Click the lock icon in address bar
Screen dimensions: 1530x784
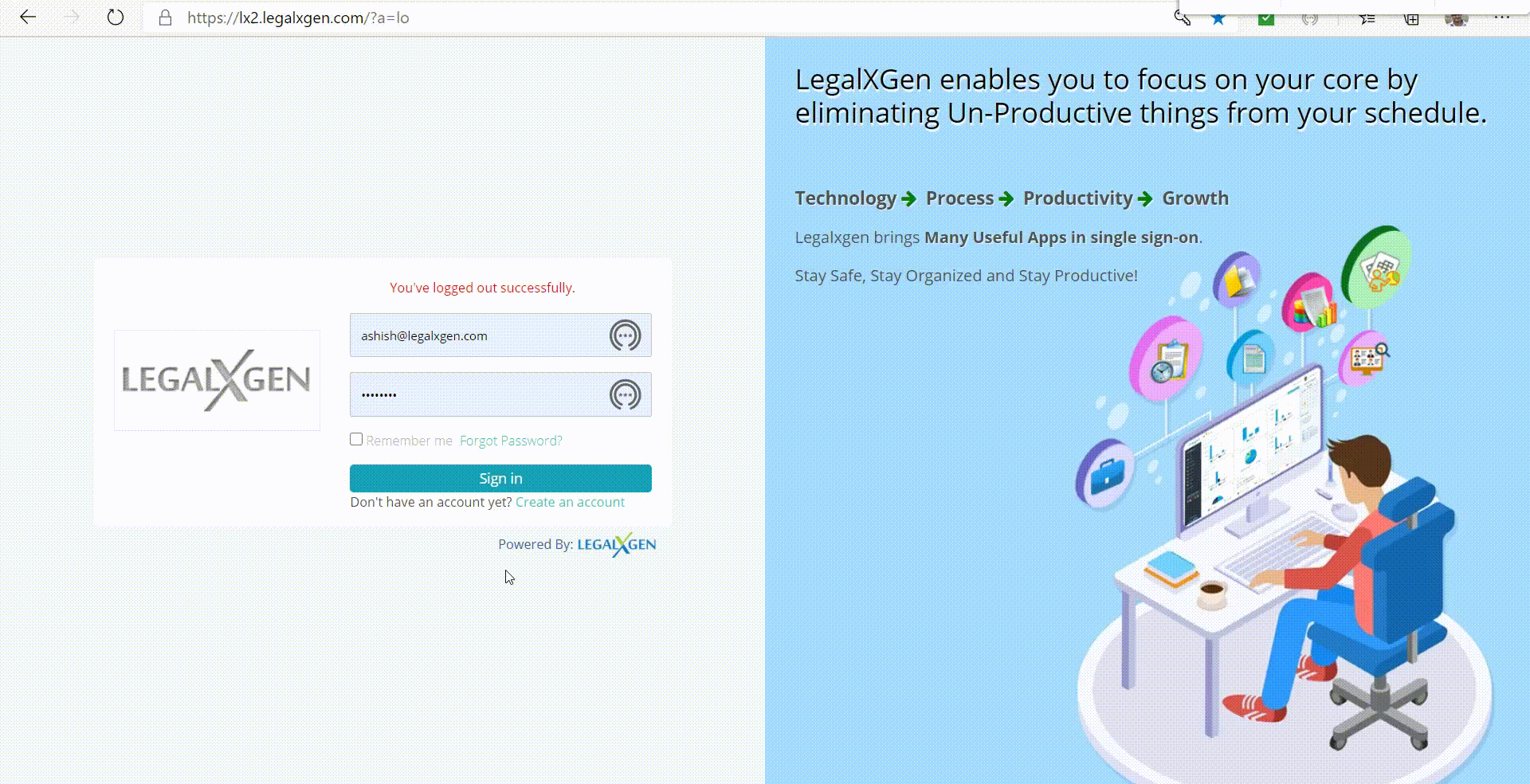tap(165, 18)
